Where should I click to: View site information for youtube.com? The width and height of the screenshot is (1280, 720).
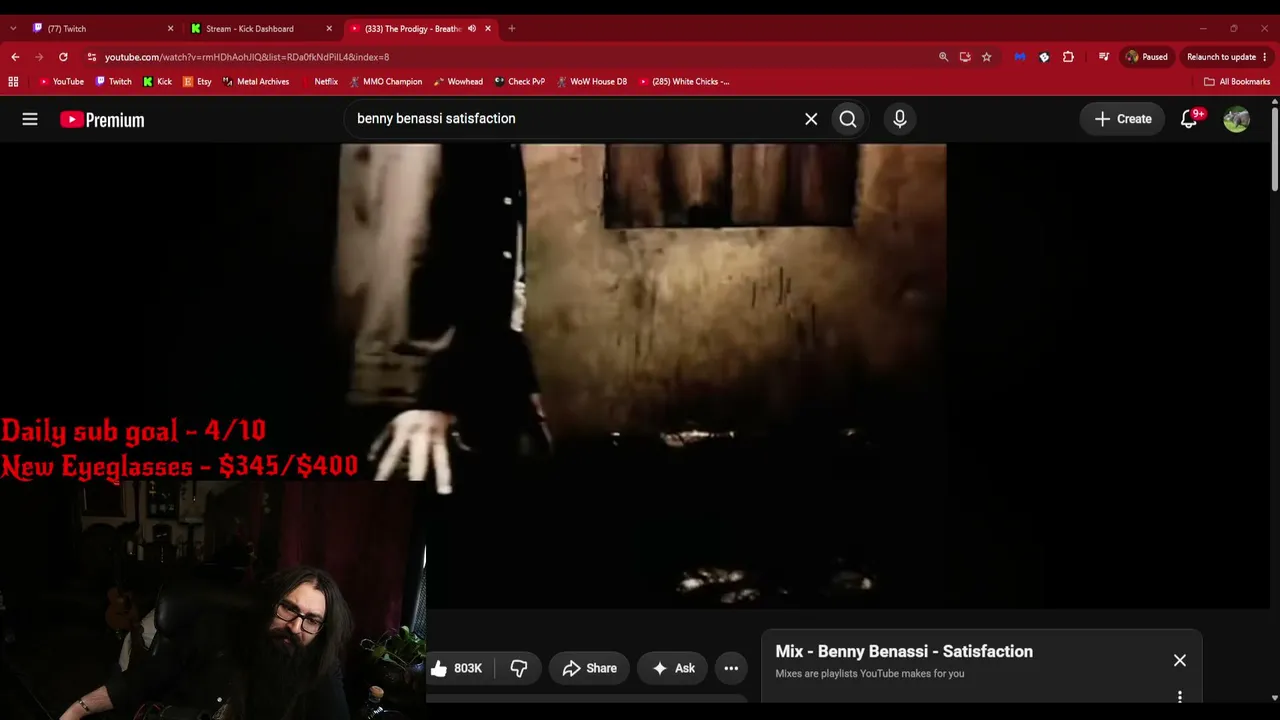92,57
